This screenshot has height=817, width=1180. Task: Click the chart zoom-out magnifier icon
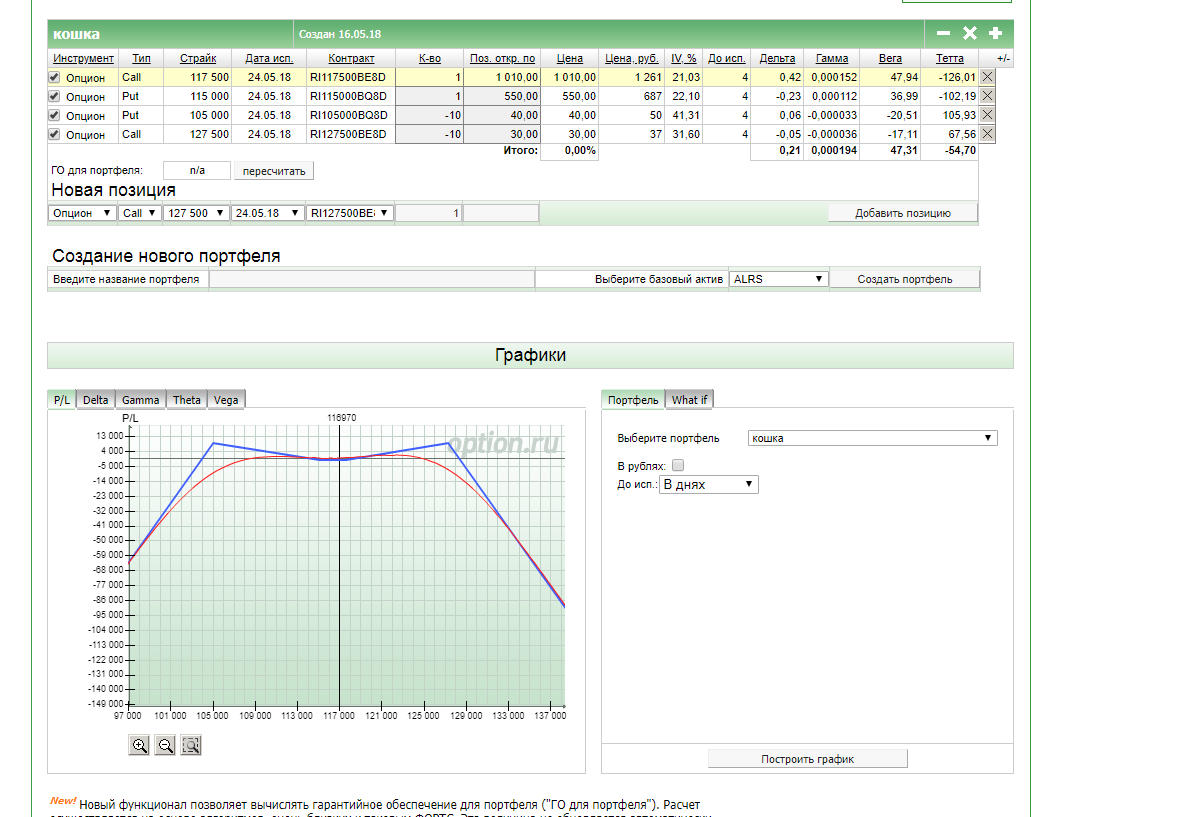click(165, 746)
